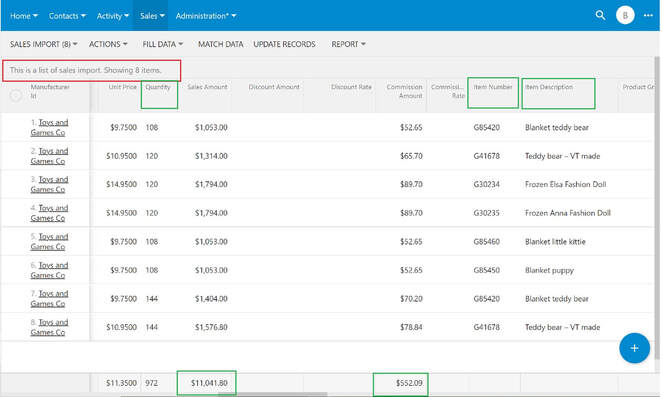Image resolution: width=662 pixels, height=397 pixels.
Task: Open the search magnifier icon
Action: [x=600, y=16]
